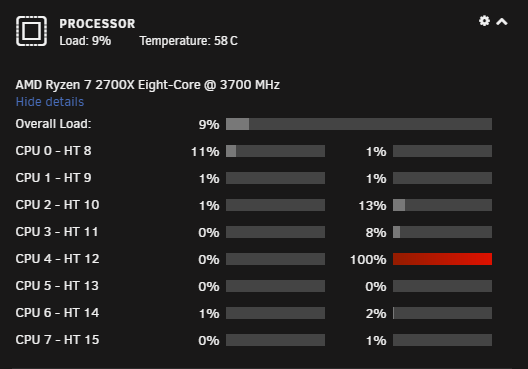
Task: Click the HT 14 bar showing 2%
Action: click(442, 313)
